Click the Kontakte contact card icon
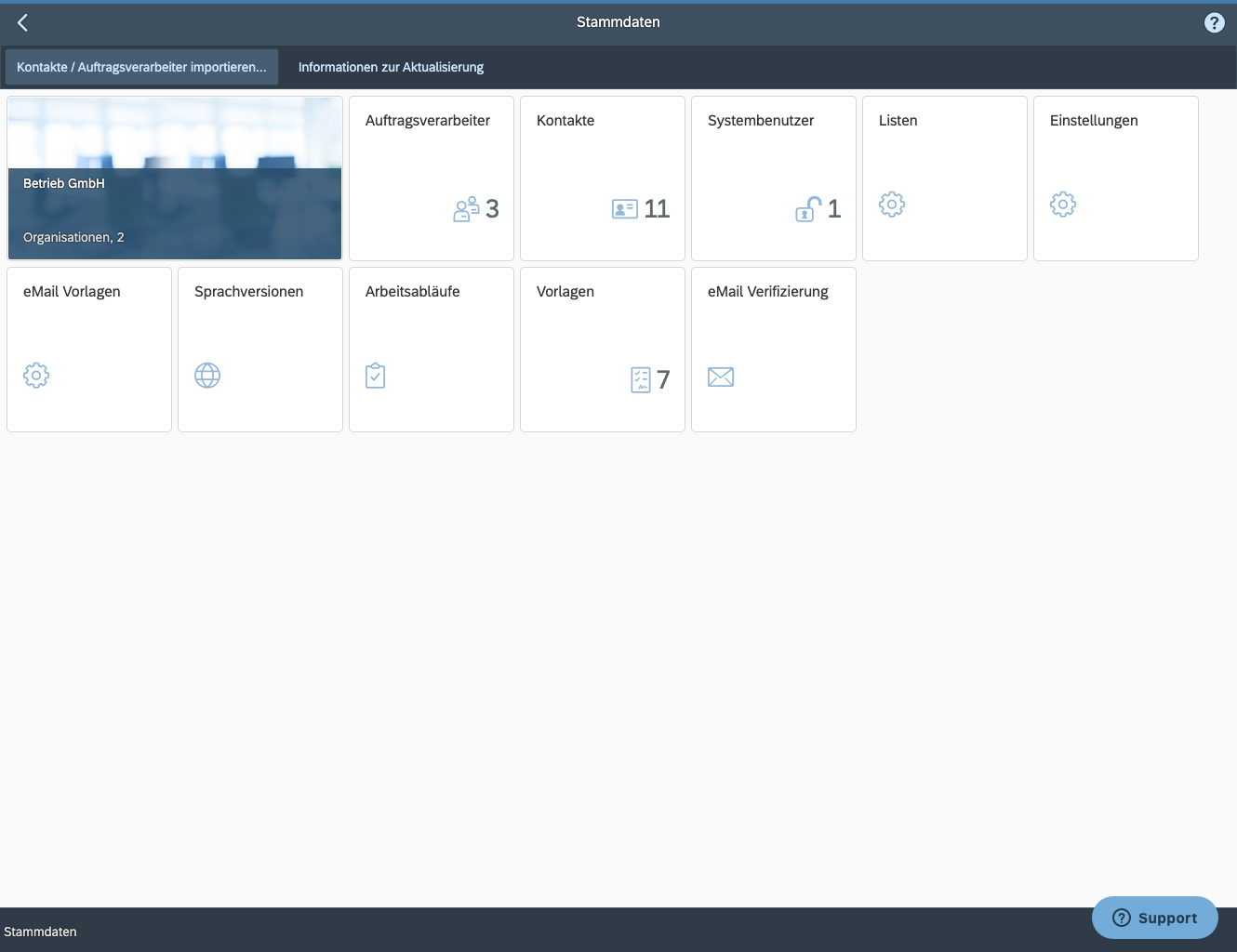Image resolution: width=1237 pixels, height=952 pixels. pyautogui.click(x=625, y=207)
